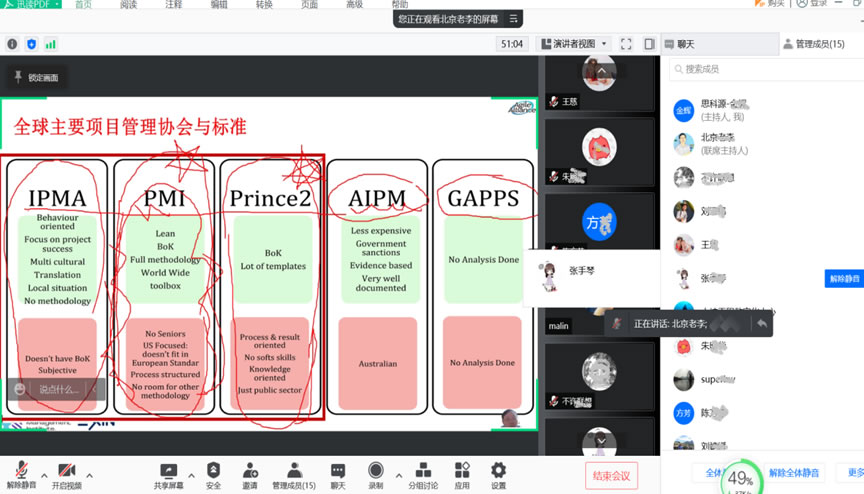This screenshot has height=494, width=864.
Task: Click the 解除静音 button for member 张
Action: [844, 279]
